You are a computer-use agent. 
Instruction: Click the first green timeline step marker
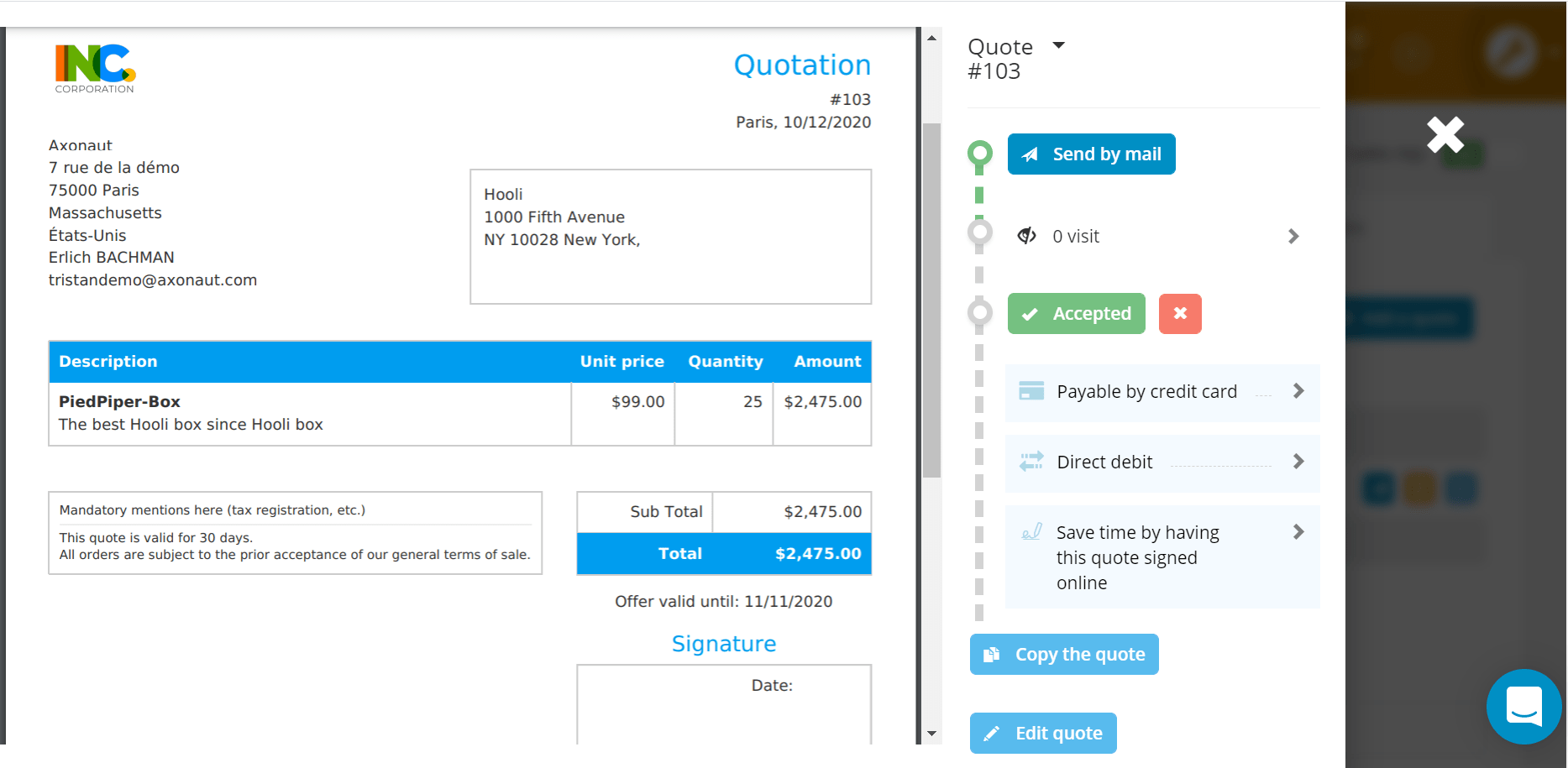coord(979,154)
